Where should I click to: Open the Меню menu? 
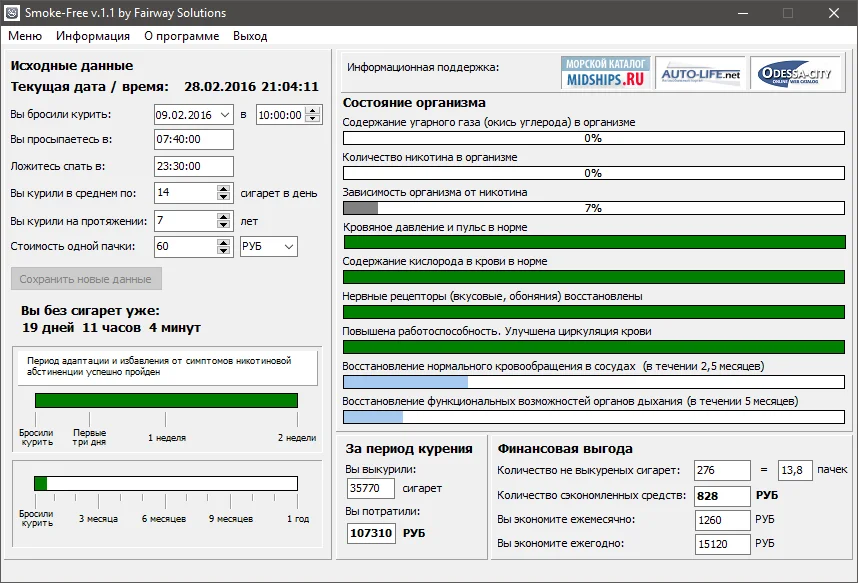(25, 36)
